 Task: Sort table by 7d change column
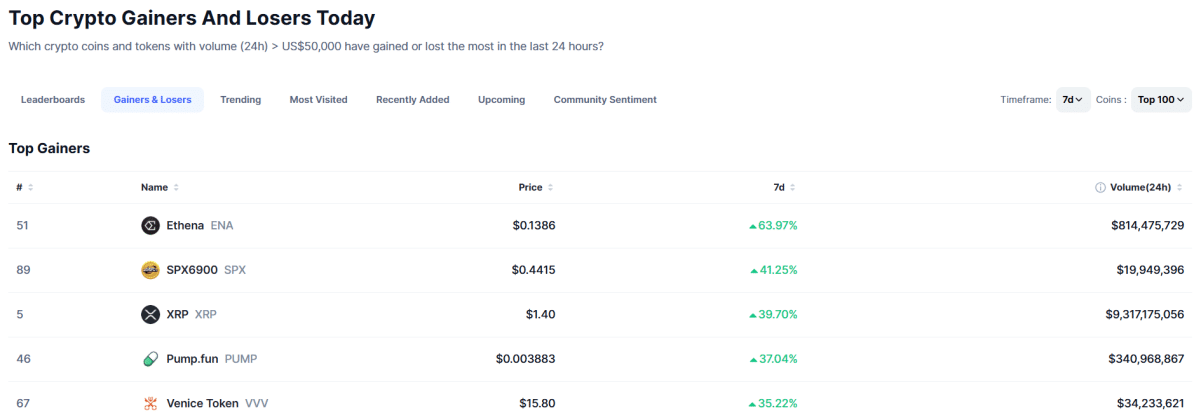pyautogui.click(x=784, y=187)
